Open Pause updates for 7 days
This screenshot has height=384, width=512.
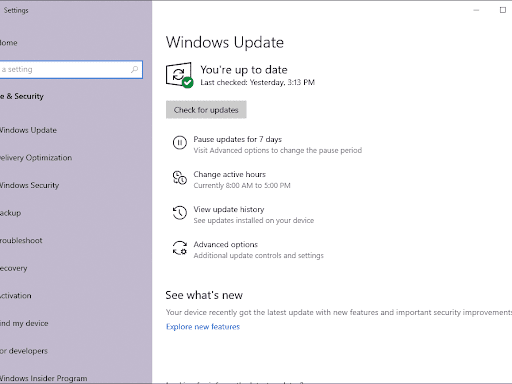point(237,139)
